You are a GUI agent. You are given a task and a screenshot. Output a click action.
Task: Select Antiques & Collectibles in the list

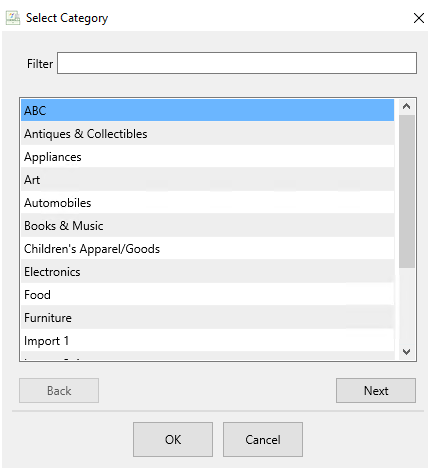[207, 133]
